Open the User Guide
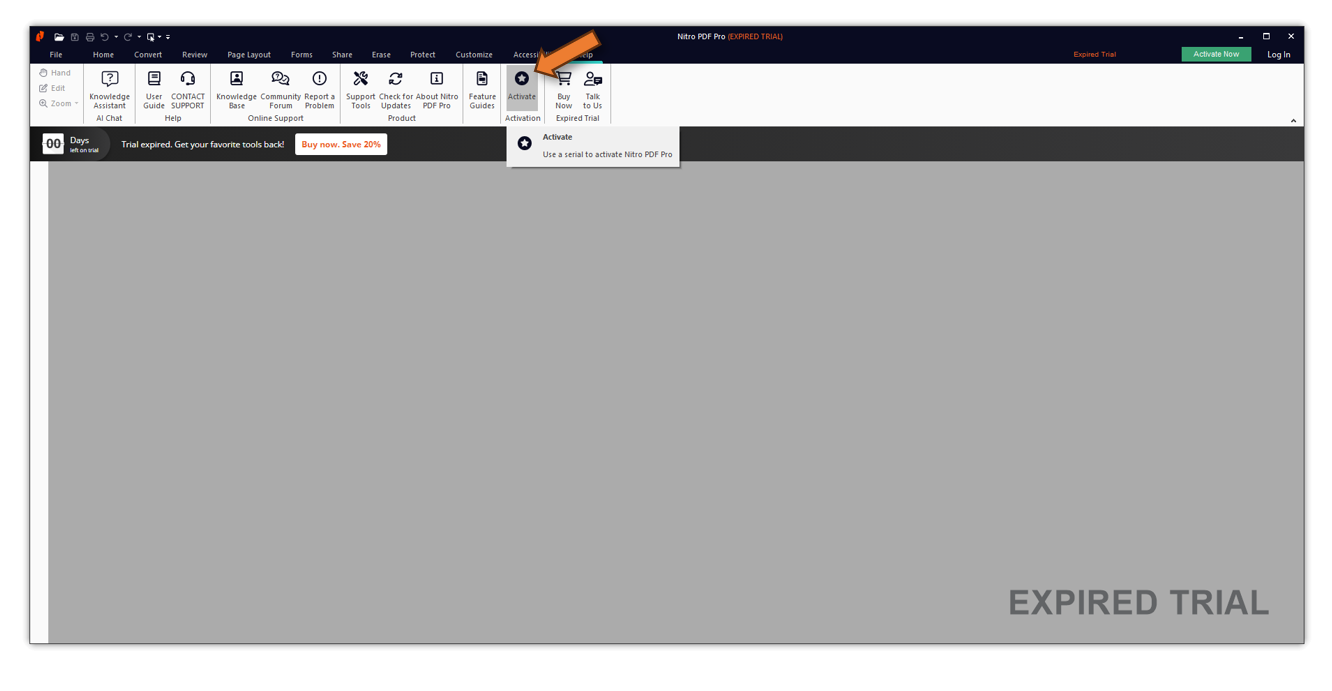Viewport: 1332px width, 691px height. 154,89
